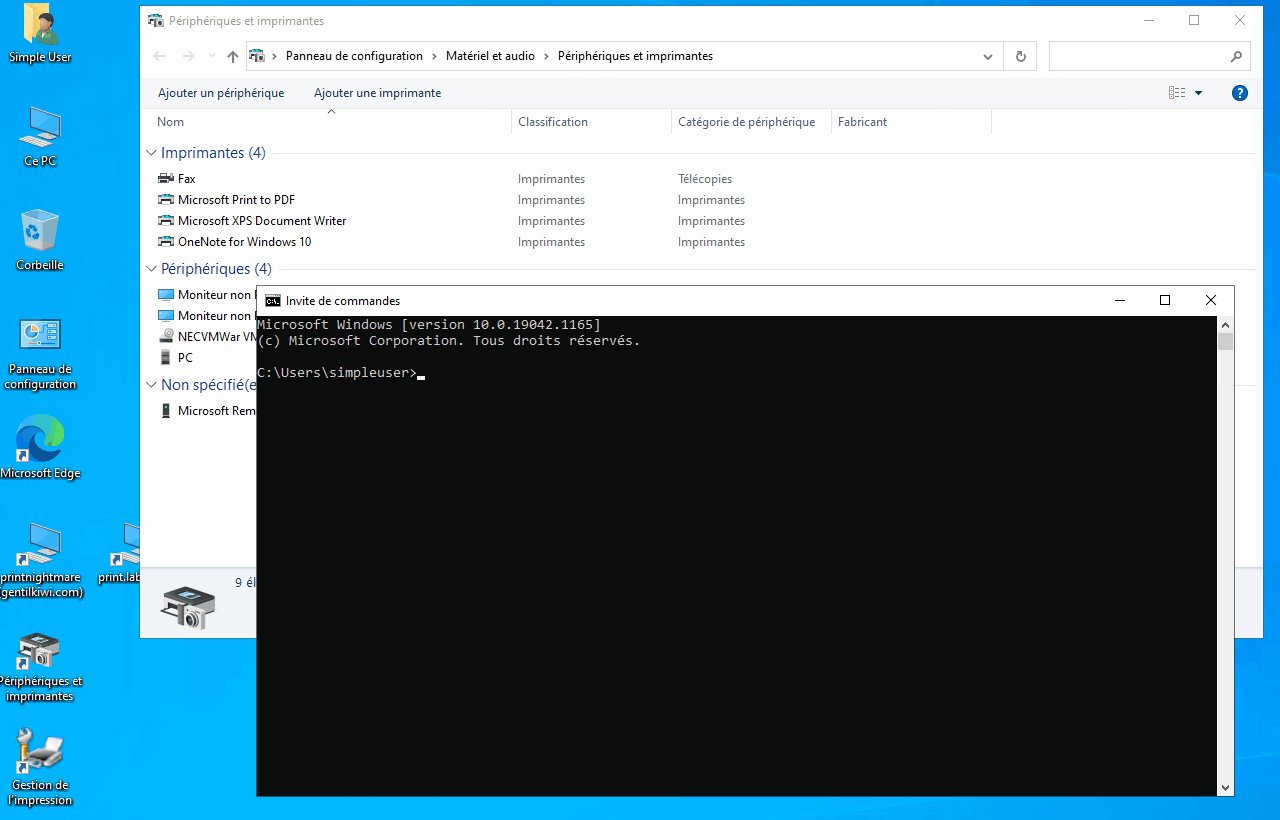Select Microsoft Print to PDF printer icon
This screenshot has width=1280, height=820.
tap(166, 200)
